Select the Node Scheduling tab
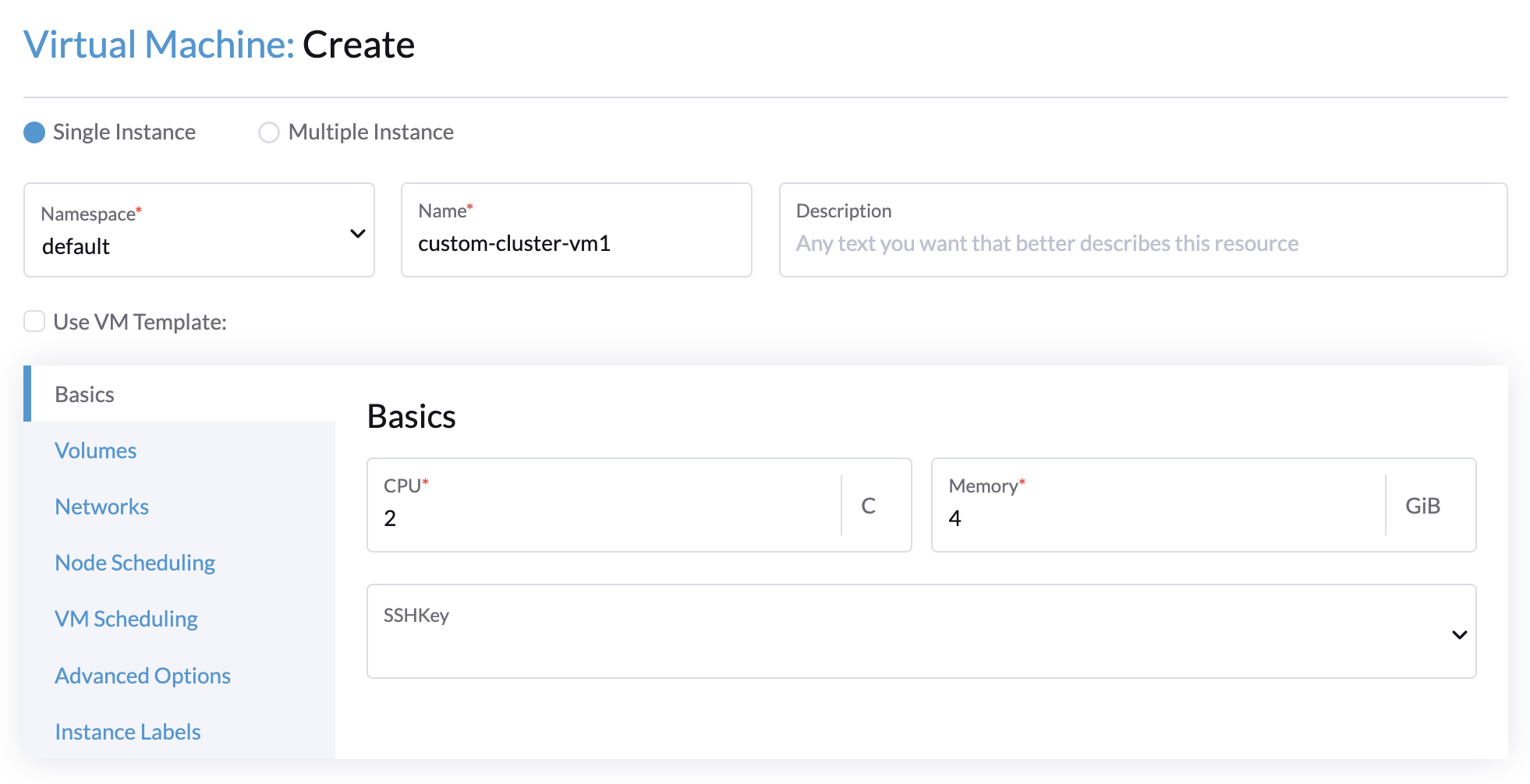1530x784 pixels. click(135, 563)
